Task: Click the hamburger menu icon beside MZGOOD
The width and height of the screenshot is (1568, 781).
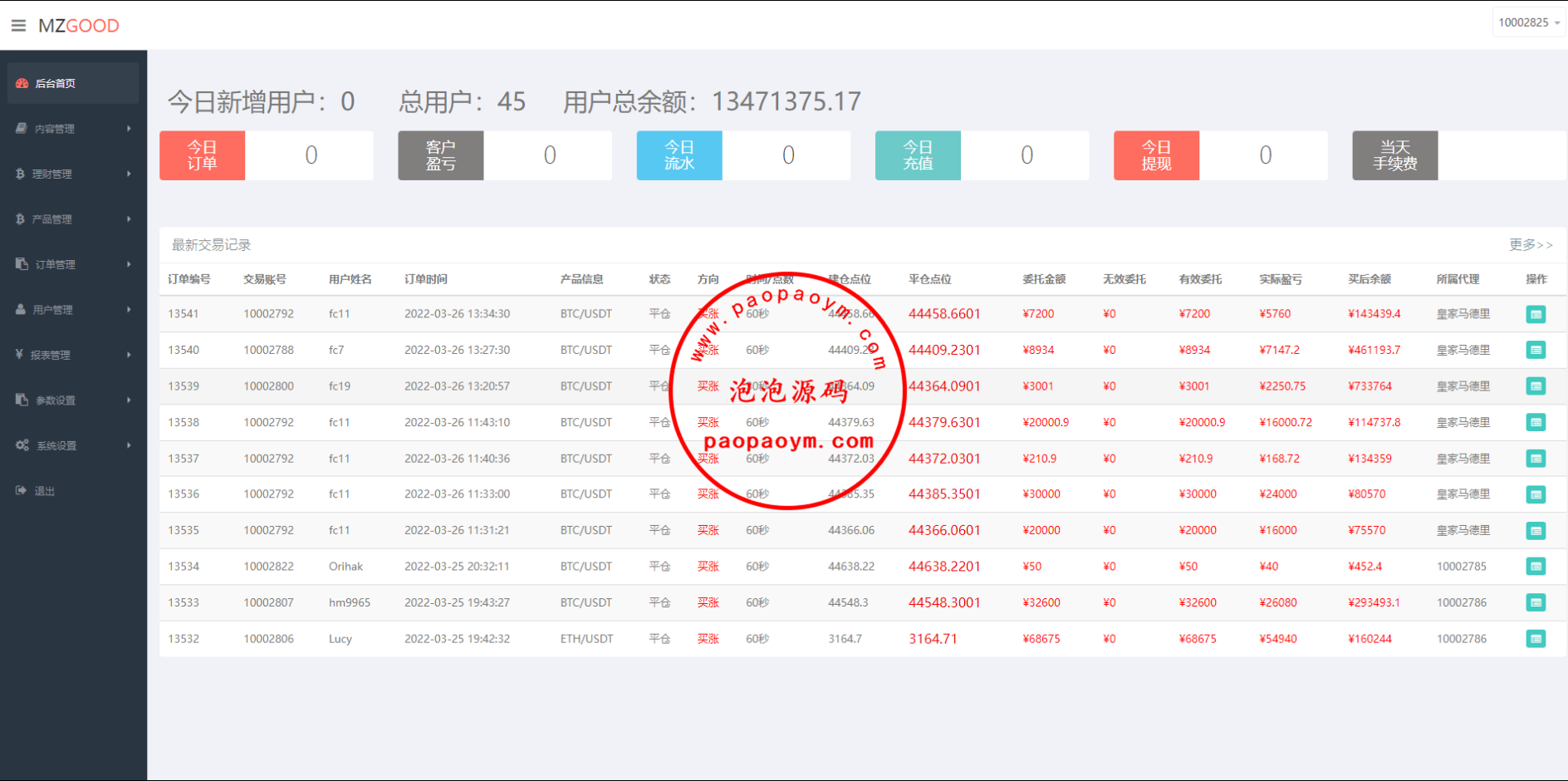Action: point(18,26)
